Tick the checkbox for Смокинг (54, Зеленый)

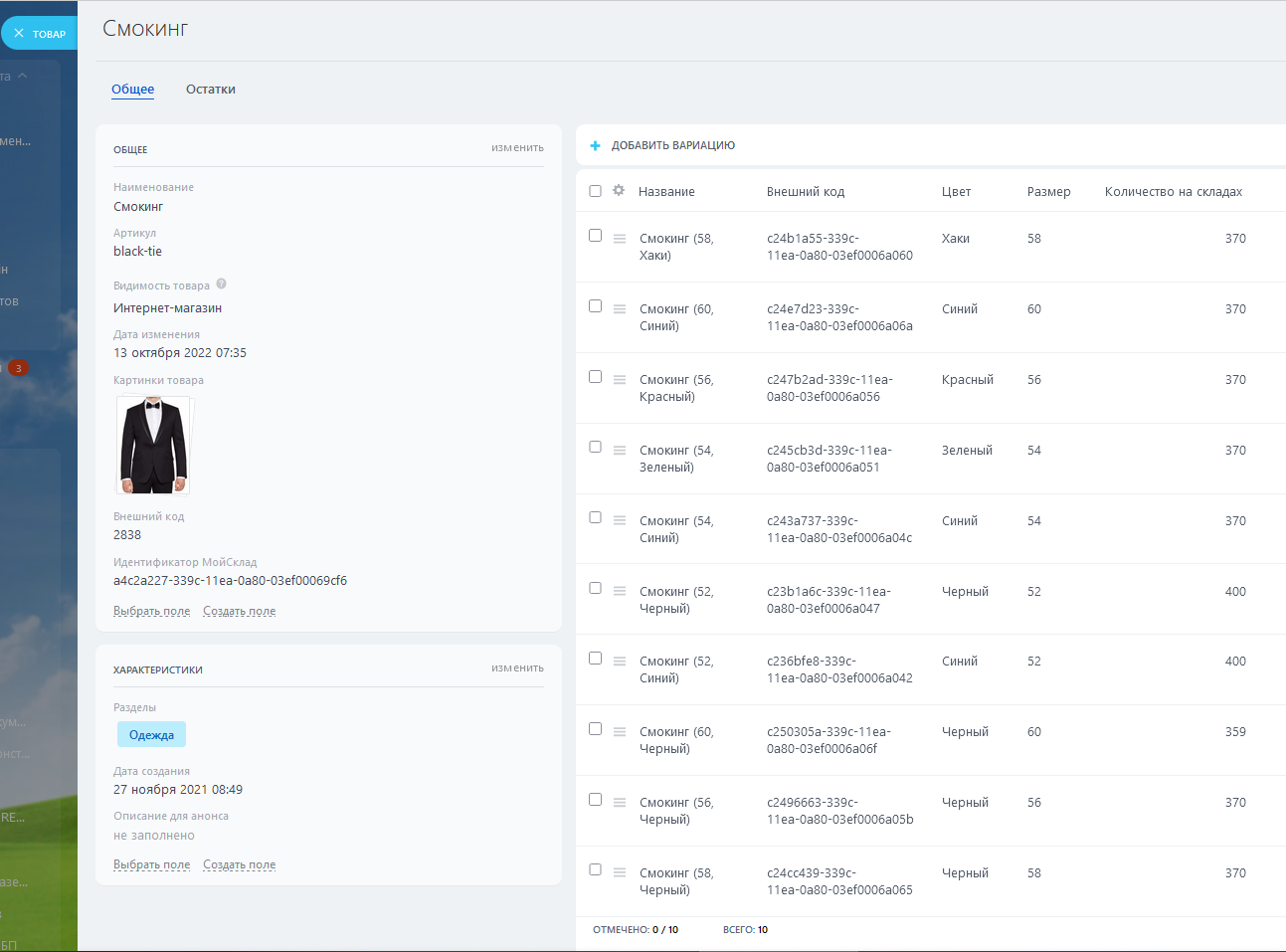[x=595, y=448]
